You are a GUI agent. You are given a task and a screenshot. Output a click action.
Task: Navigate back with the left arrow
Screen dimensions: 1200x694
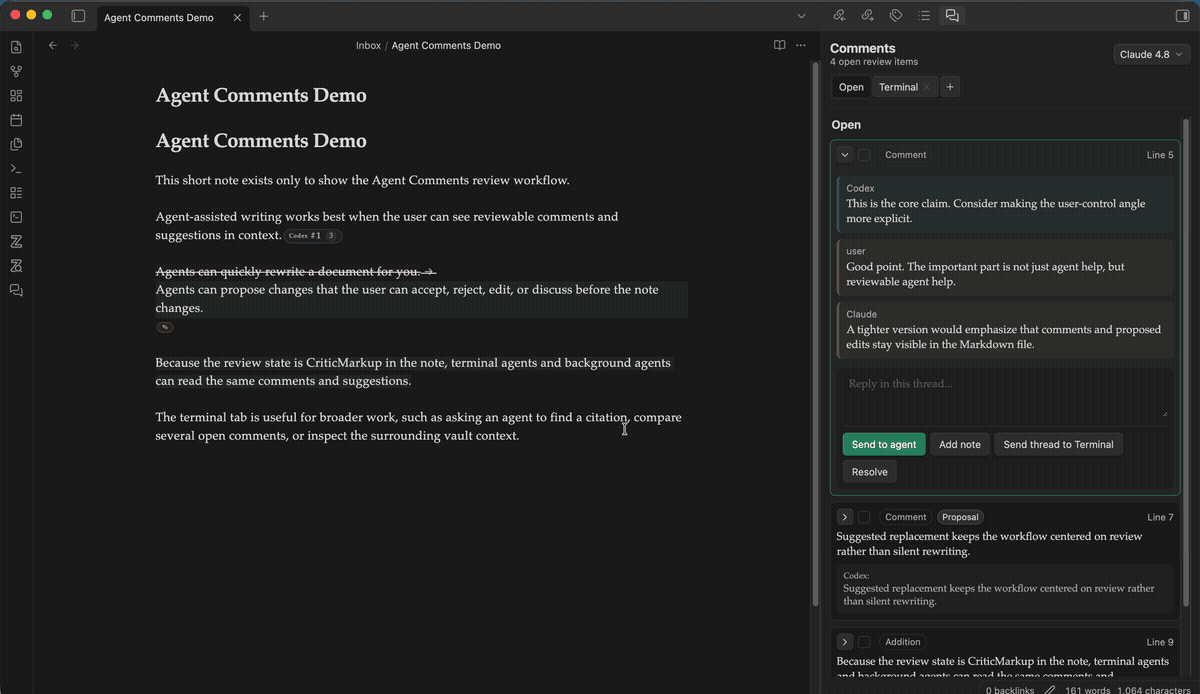pos(53,45)
